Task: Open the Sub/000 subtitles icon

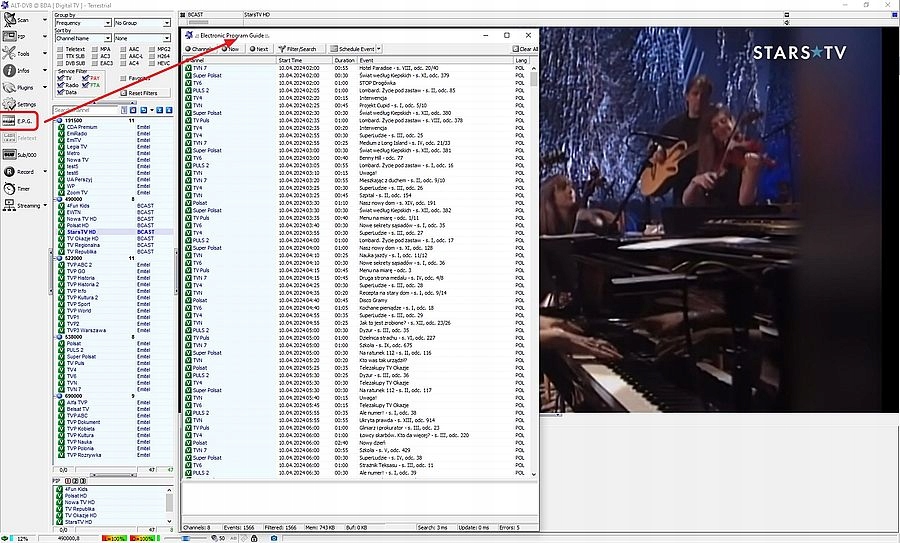Action: 10,154
